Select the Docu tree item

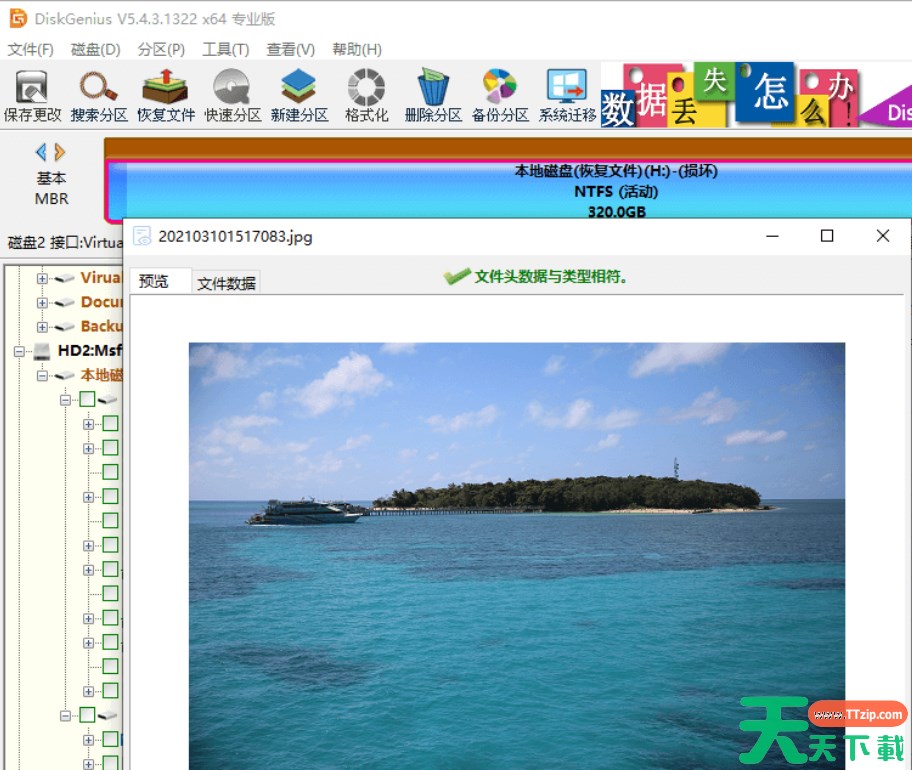tap(101, 302)
